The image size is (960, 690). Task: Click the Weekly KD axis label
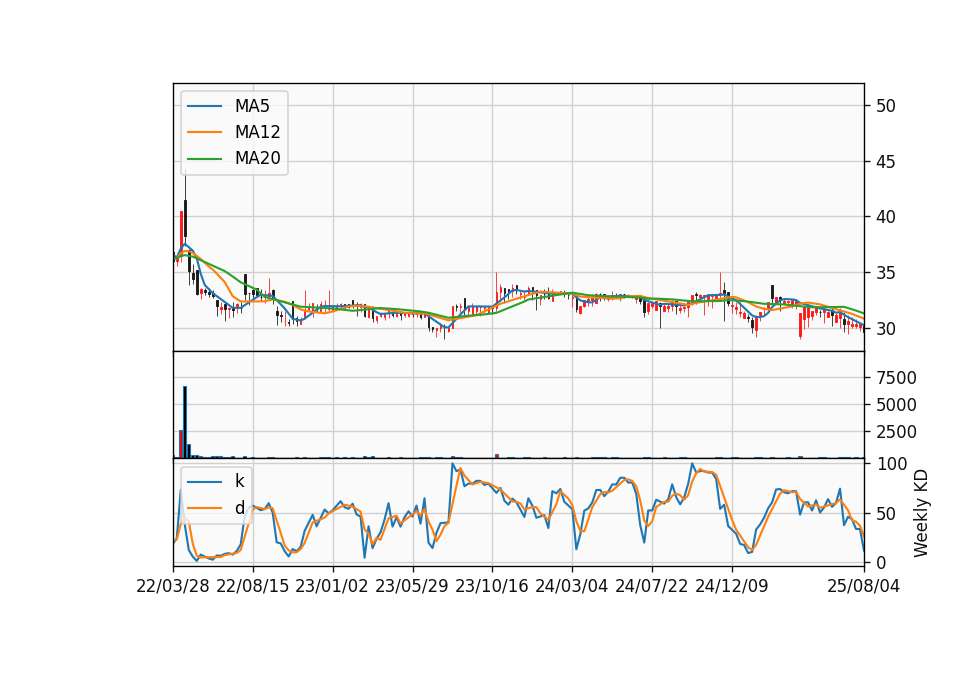[921, 513]
